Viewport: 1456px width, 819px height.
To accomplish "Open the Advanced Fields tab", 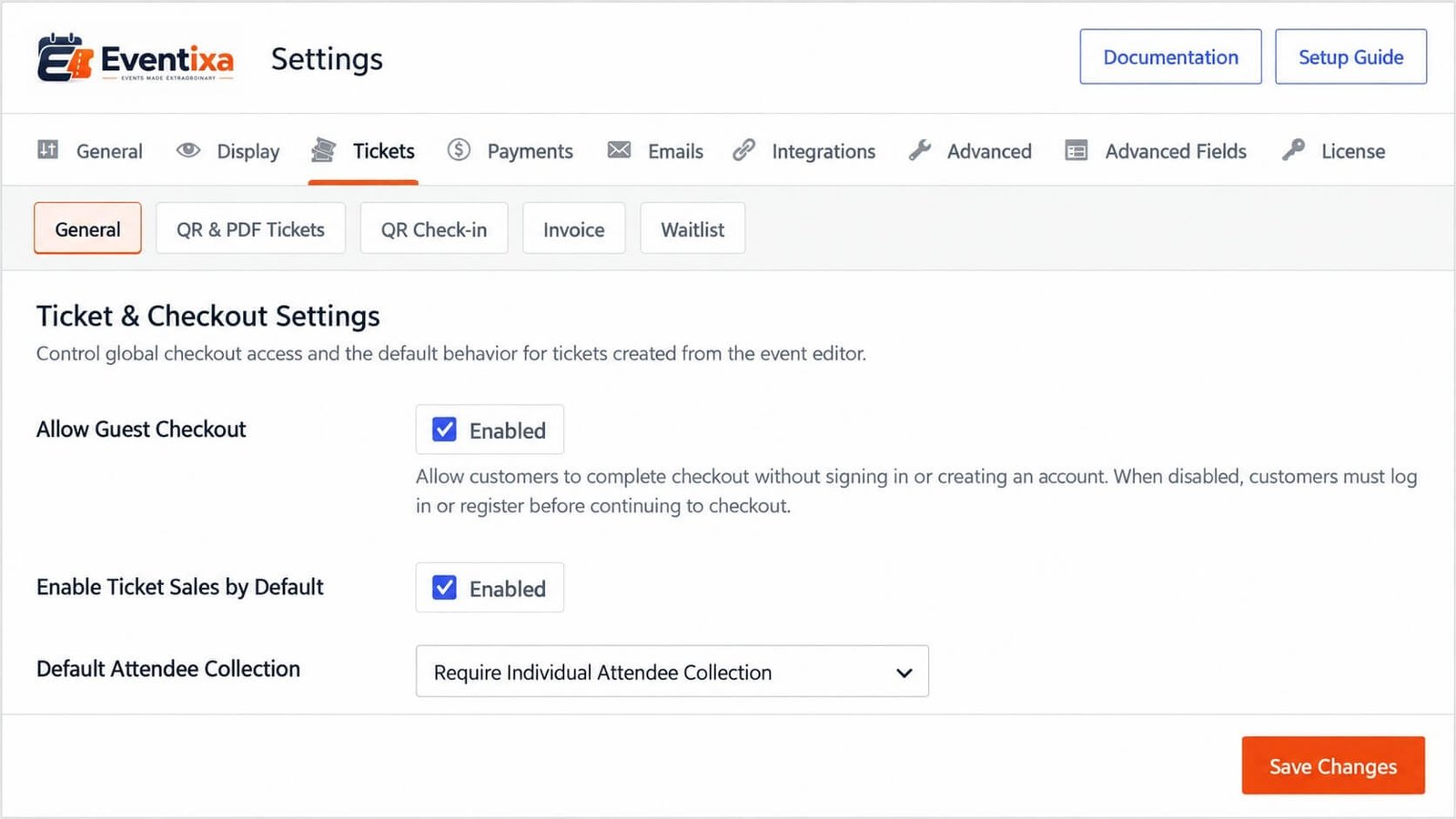I will (x=1156, y=151).
